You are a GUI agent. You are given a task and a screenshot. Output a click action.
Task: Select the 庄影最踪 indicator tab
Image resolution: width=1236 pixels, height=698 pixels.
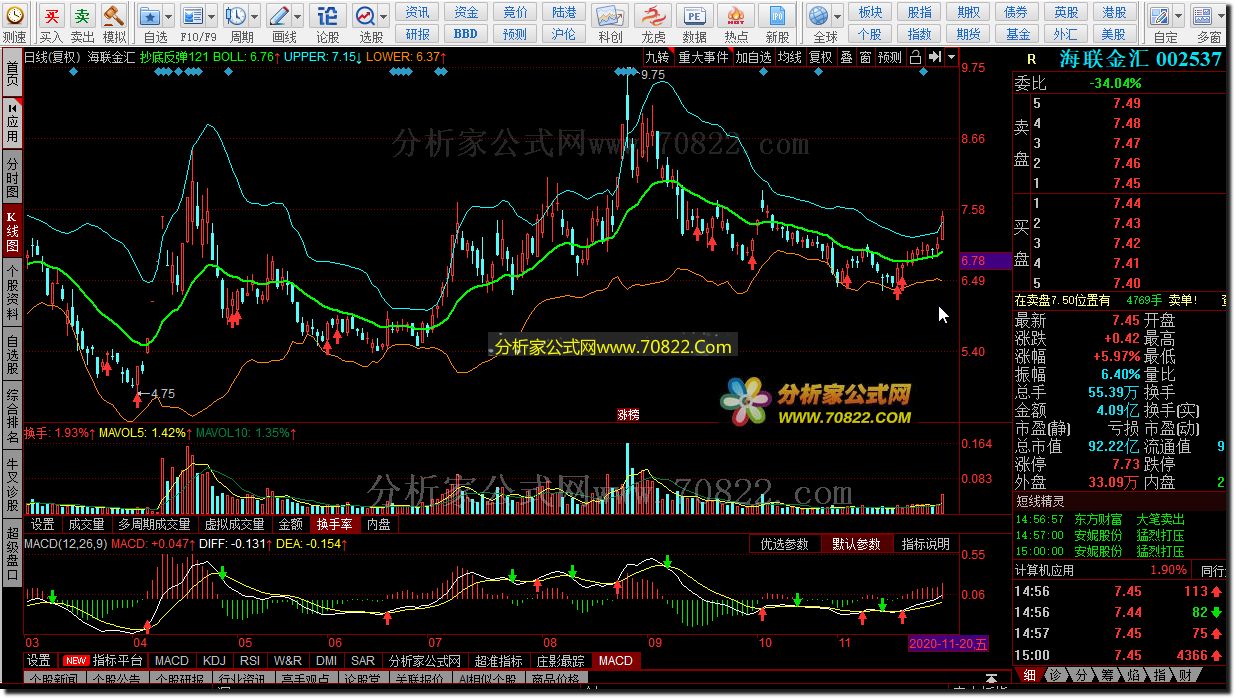click(560, 661)
